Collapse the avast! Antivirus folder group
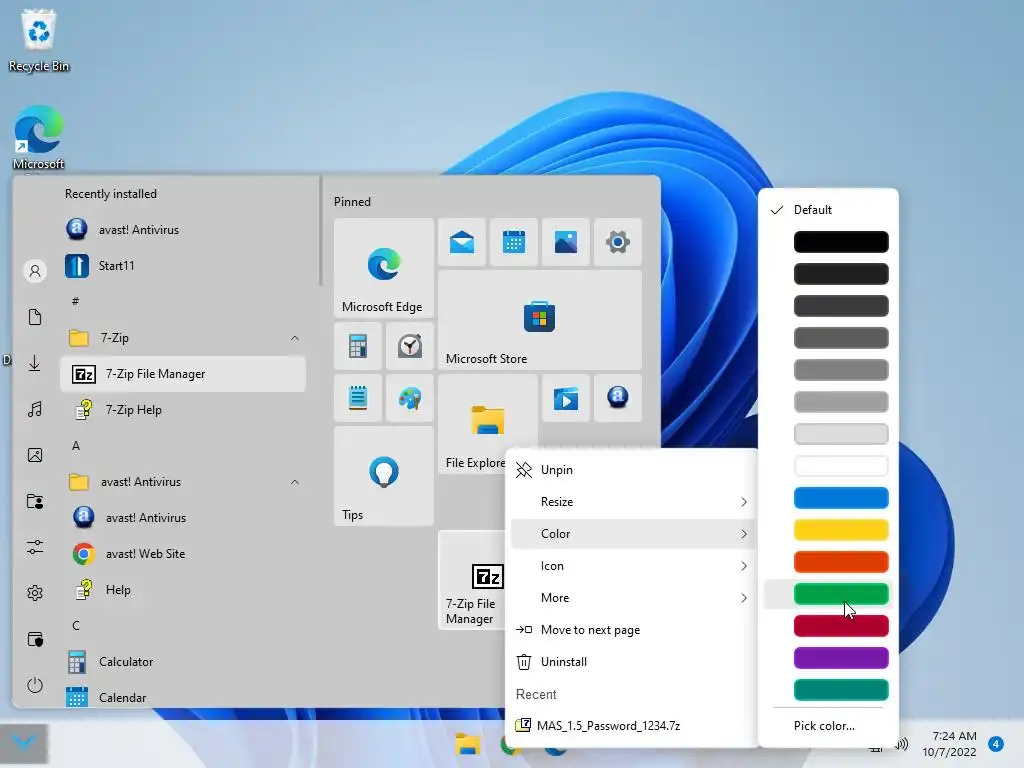1024x768 pixels. [295, 482]
